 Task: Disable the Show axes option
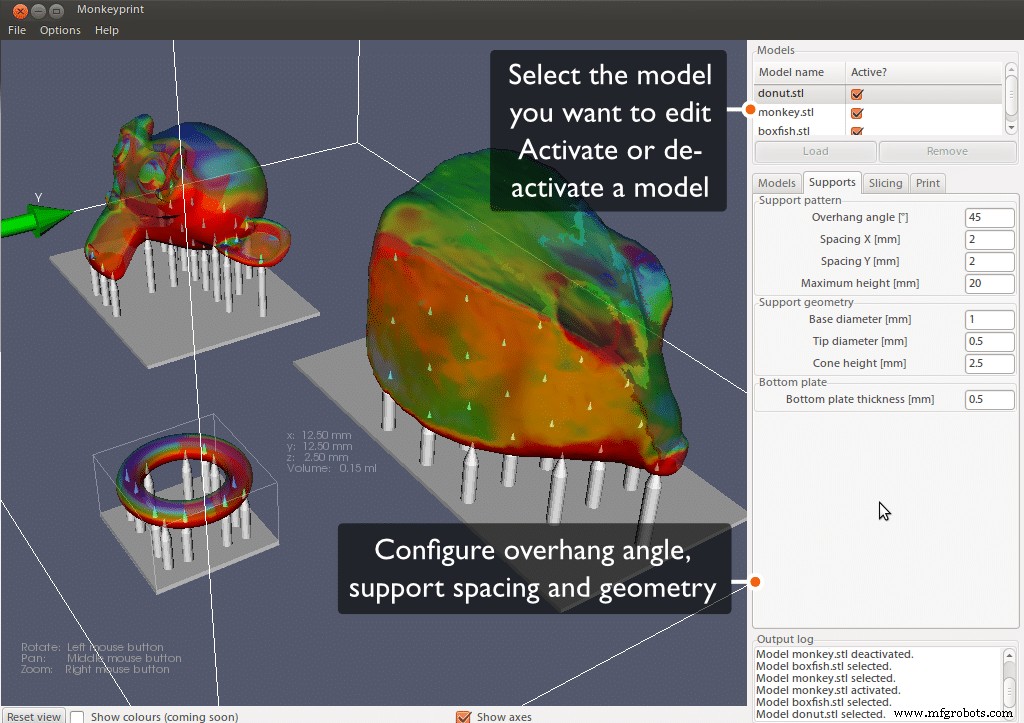(x=464, y=717)
